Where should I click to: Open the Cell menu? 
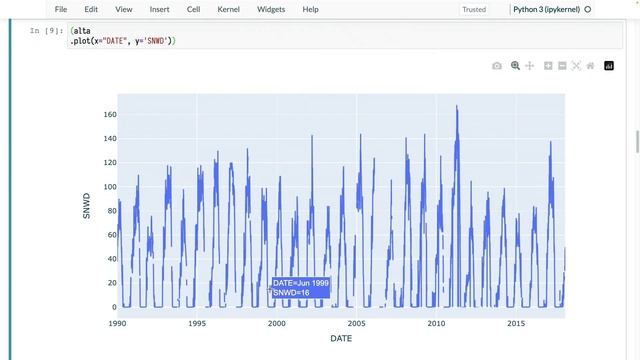coord(193,9)
